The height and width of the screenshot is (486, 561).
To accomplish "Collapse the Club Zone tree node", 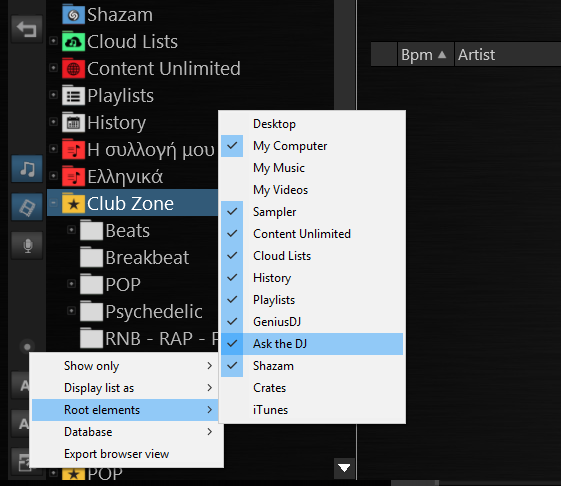I will coord(53,203).
